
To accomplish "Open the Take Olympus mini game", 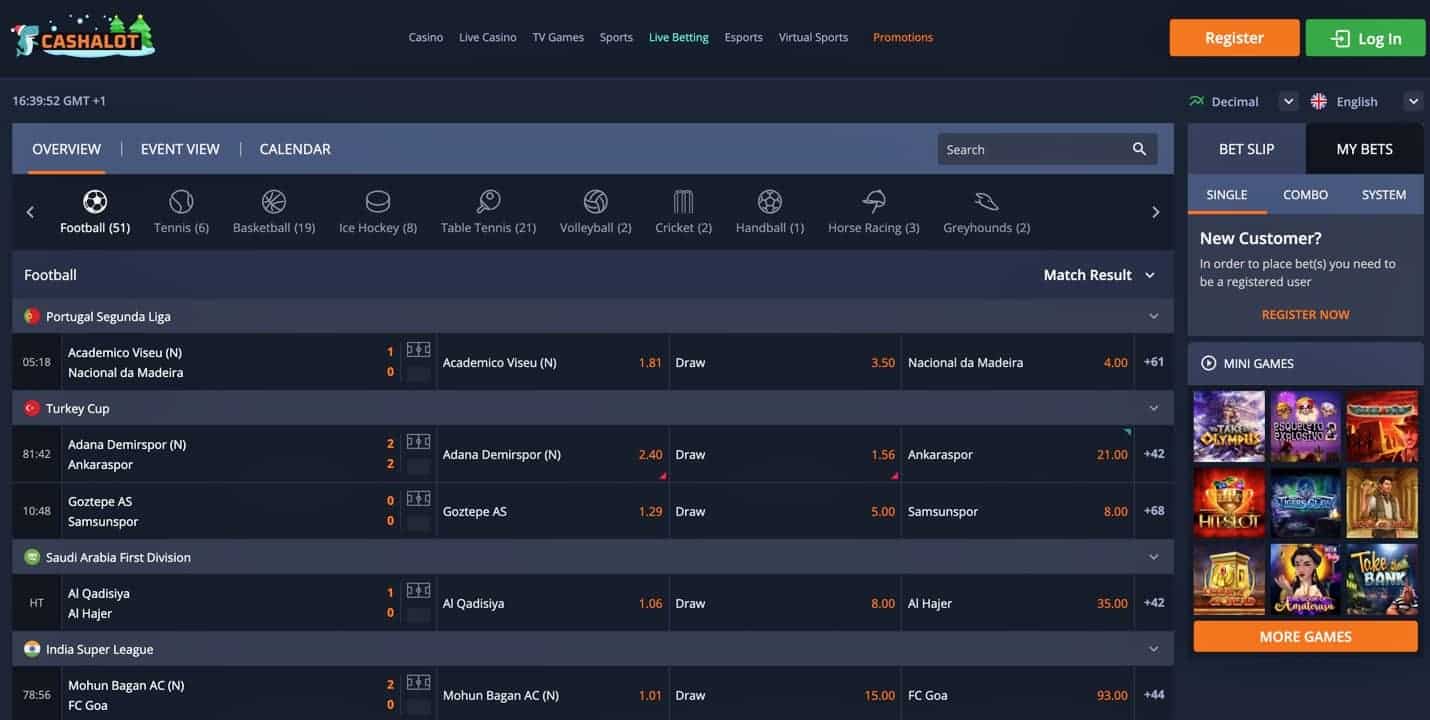I will (x=1229, y=427).
